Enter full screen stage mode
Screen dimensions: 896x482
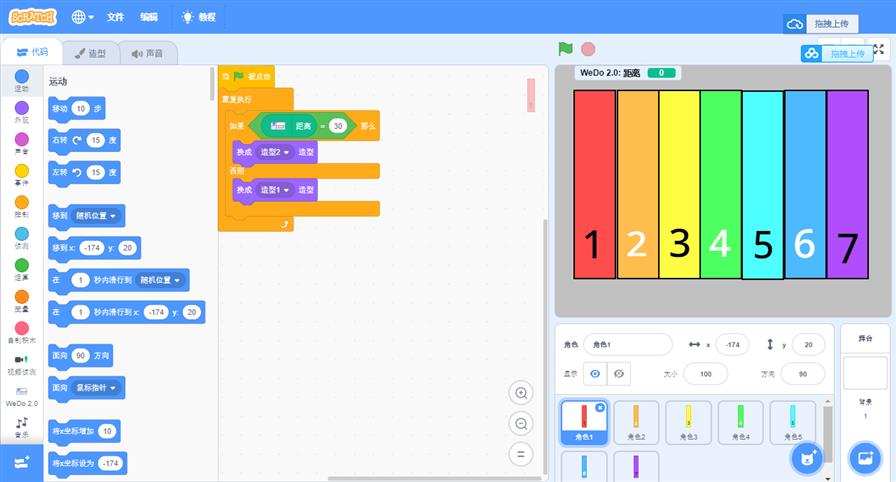click(879, 49)
